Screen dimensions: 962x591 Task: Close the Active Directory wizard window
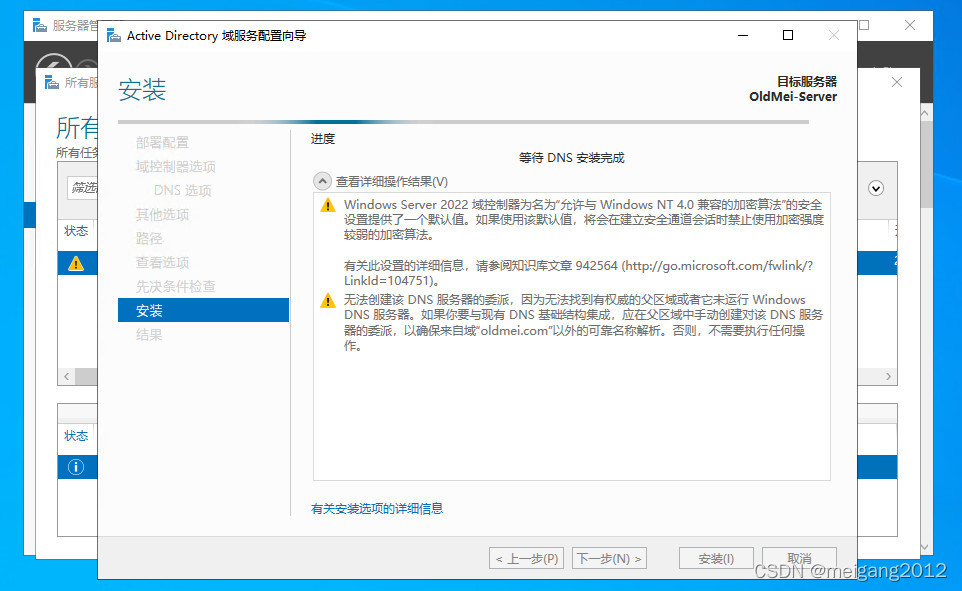tap(834, 36)
